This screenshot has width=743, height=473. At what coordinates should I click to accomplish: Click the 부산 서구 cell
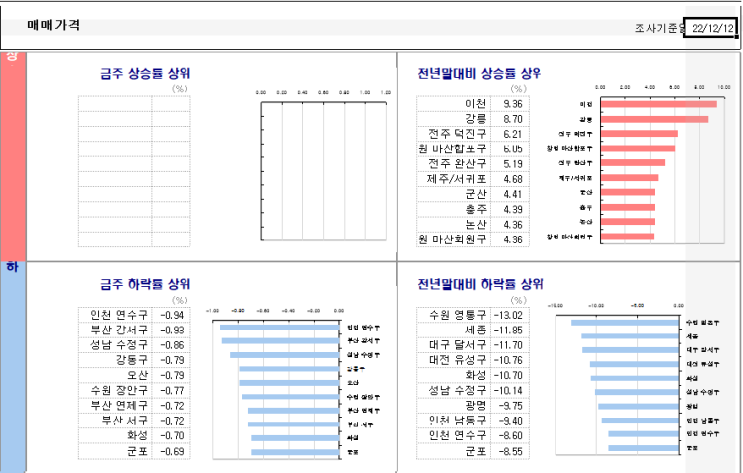tap(115, 421)
